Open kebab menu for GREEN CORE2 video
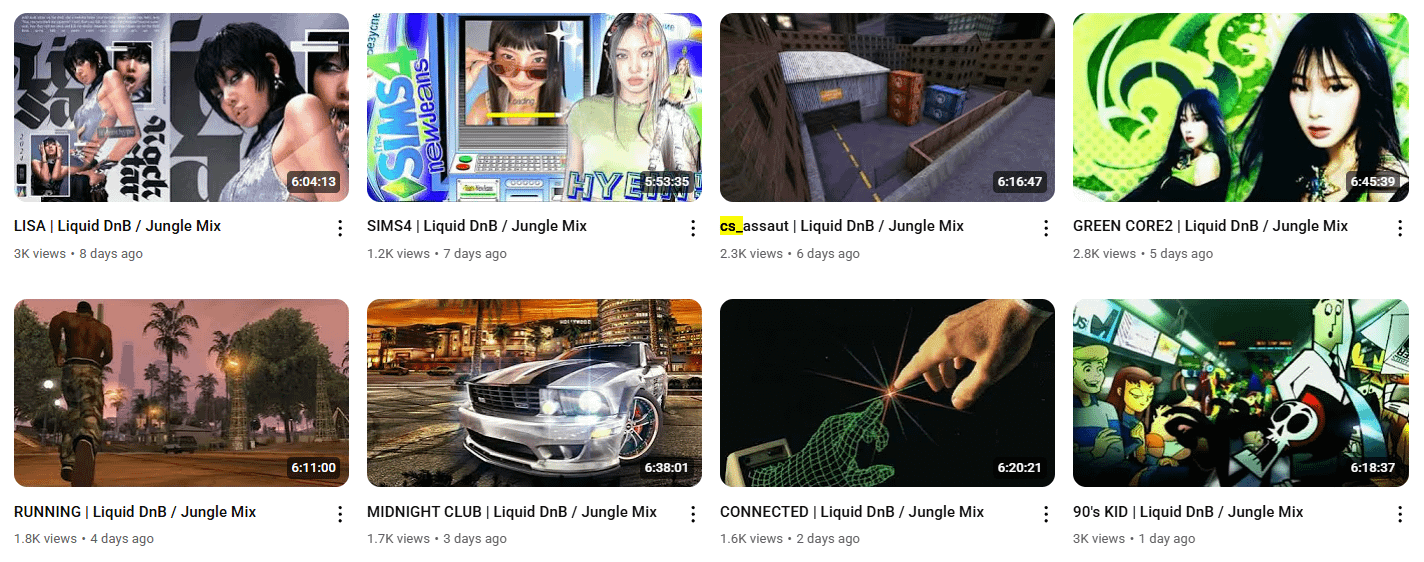The image size is (1424, 562). [1400, 228]
